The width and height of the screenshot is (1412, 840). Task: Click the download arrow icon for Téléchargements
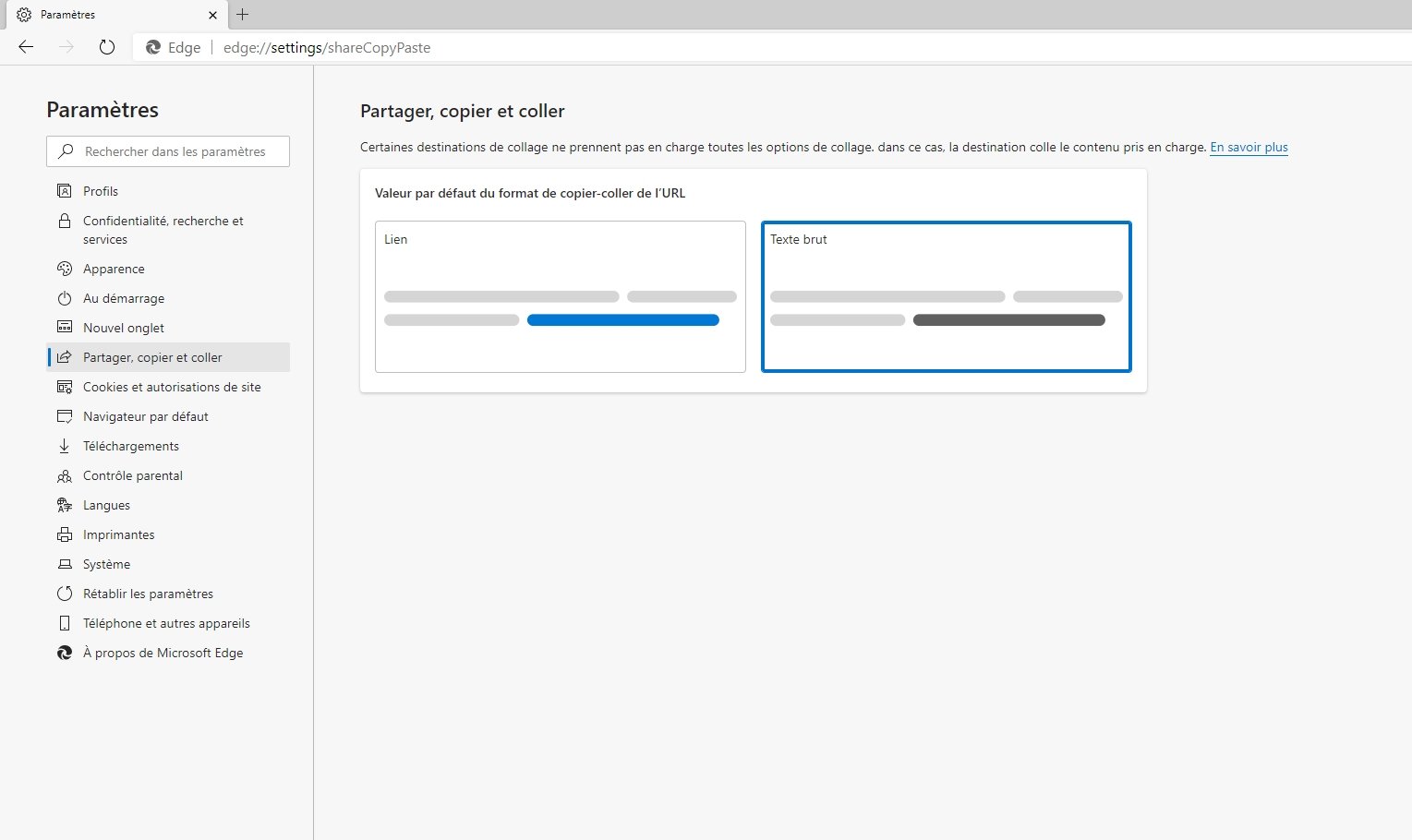65,446
